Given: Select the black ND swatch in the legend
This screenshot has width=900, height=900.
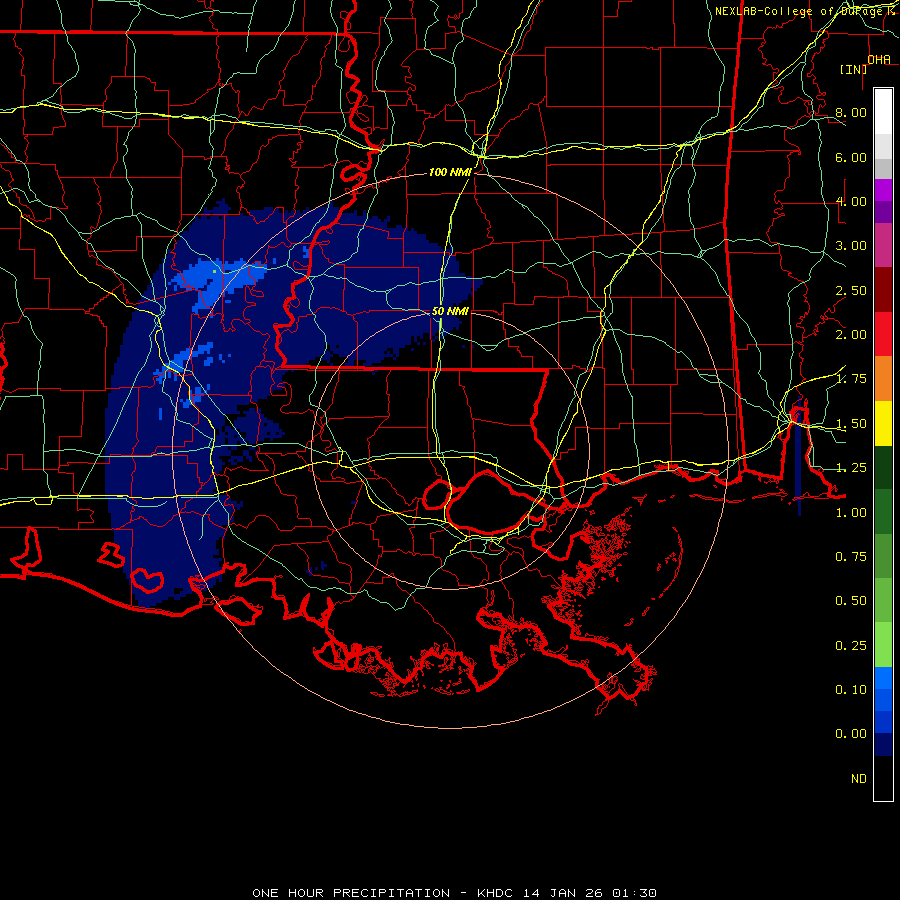Looking at the screenshot, I should [883, 778].
